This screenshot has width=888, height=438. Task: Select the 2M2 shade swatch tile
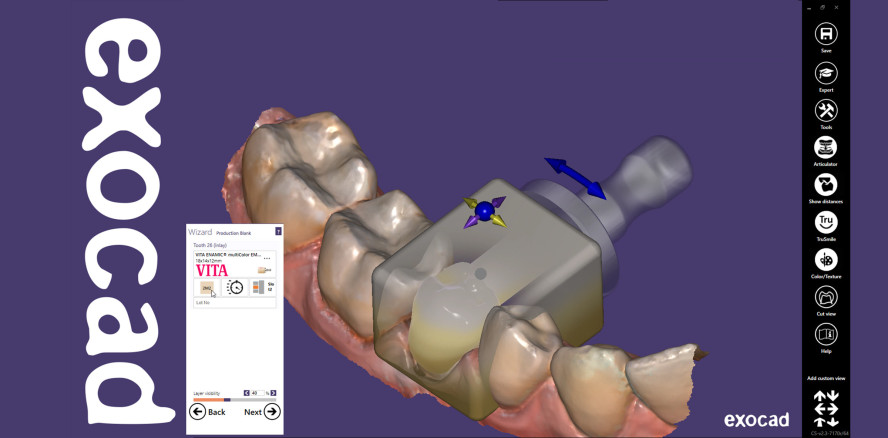point(207,287)
